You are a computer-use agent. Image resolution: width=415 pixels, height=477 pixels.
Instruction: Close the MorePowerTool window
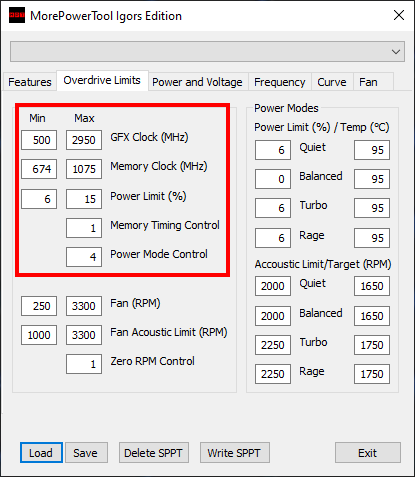click(x=399, y=15)
